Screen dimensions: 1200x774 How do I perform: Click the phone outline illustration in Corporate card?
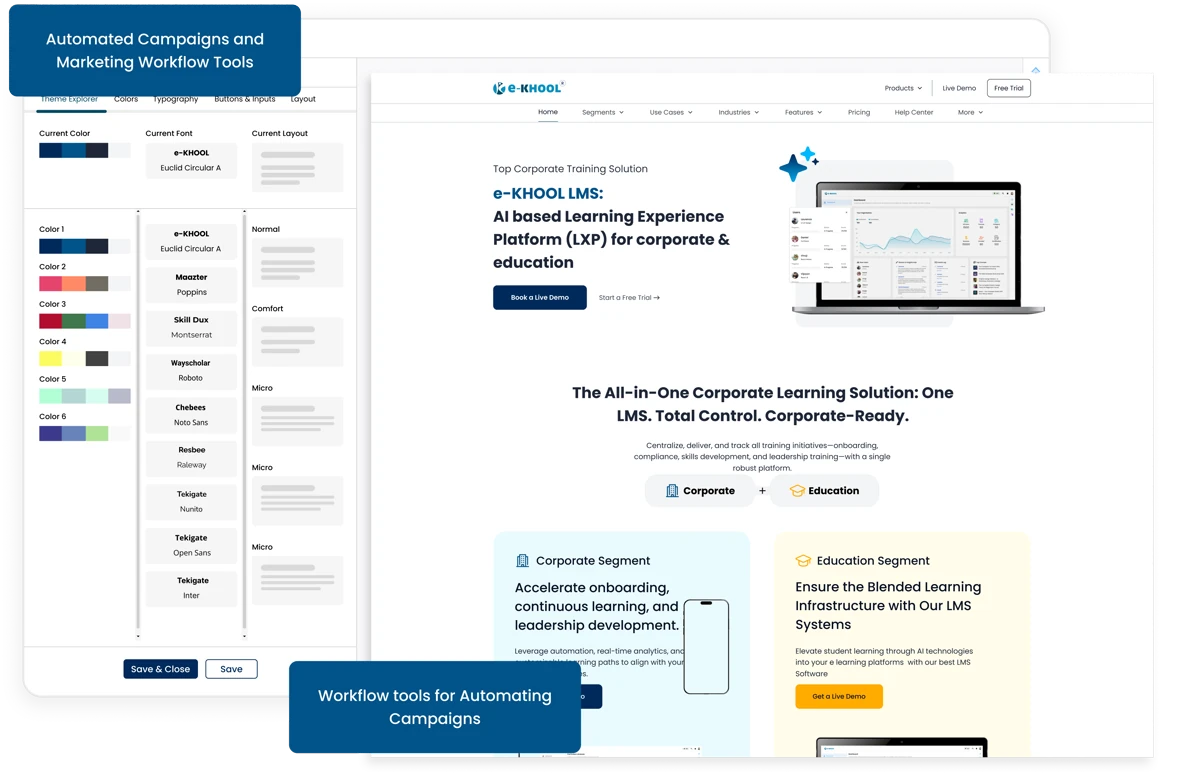[706, 646]
